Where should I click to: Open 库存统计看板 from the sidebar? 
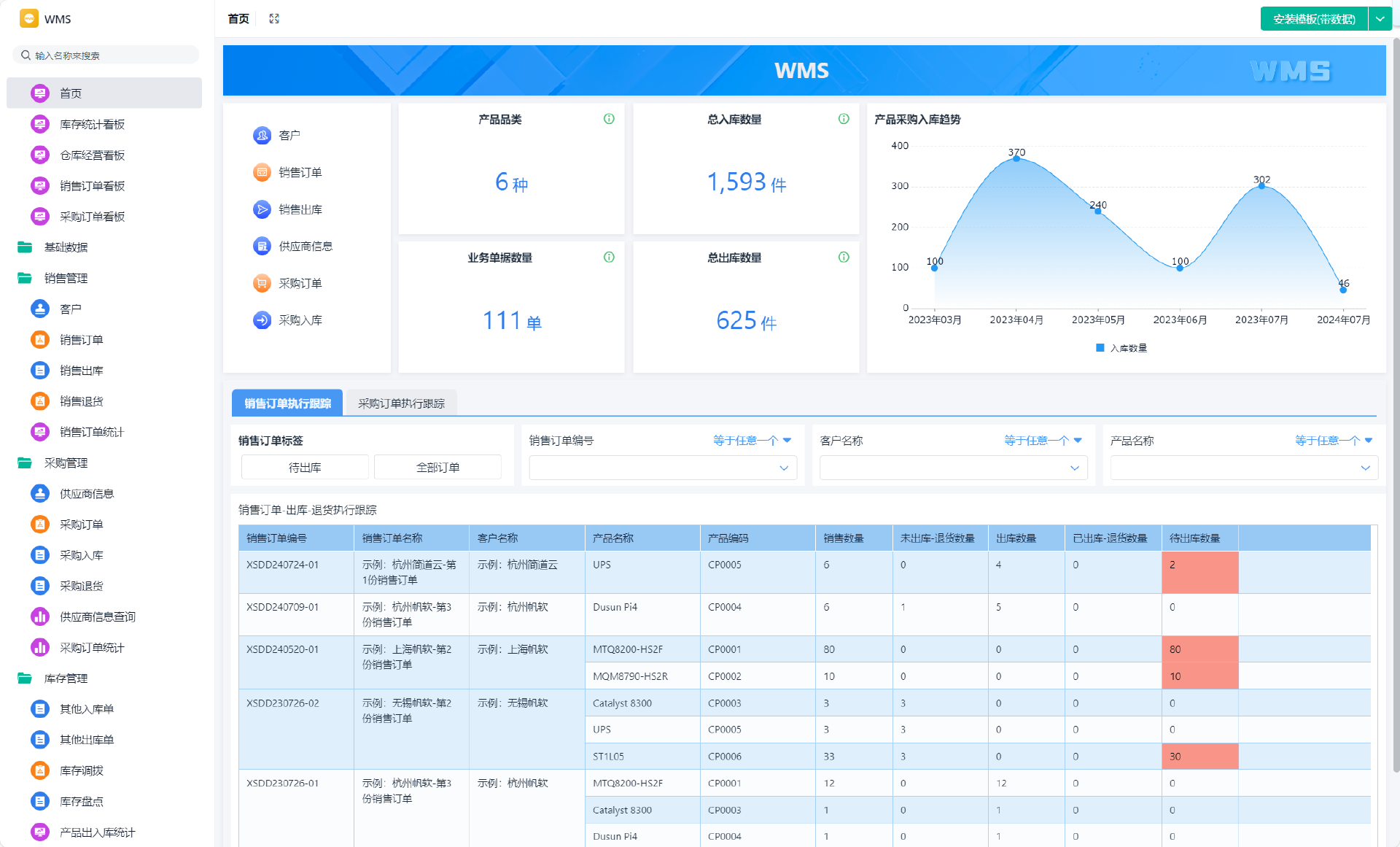(91, 124)
